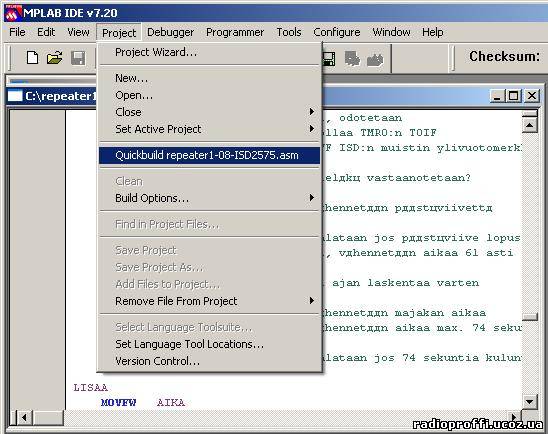
Task: Open the Window menu
Action: (x=391, y=32)
